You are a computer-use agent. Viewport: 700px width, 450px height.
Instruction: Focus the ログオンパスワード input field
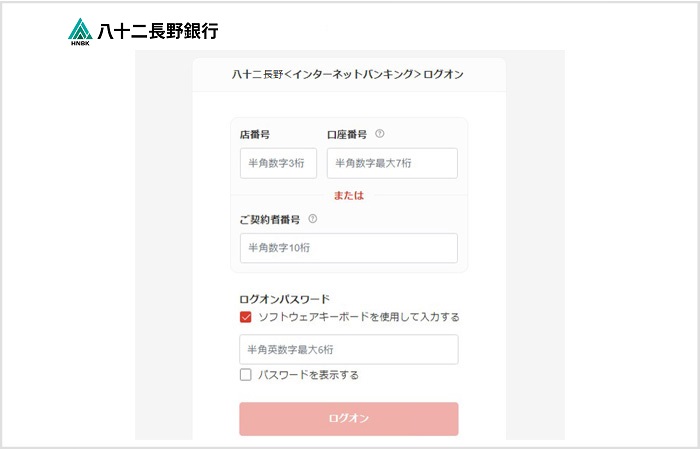[348, 349]
